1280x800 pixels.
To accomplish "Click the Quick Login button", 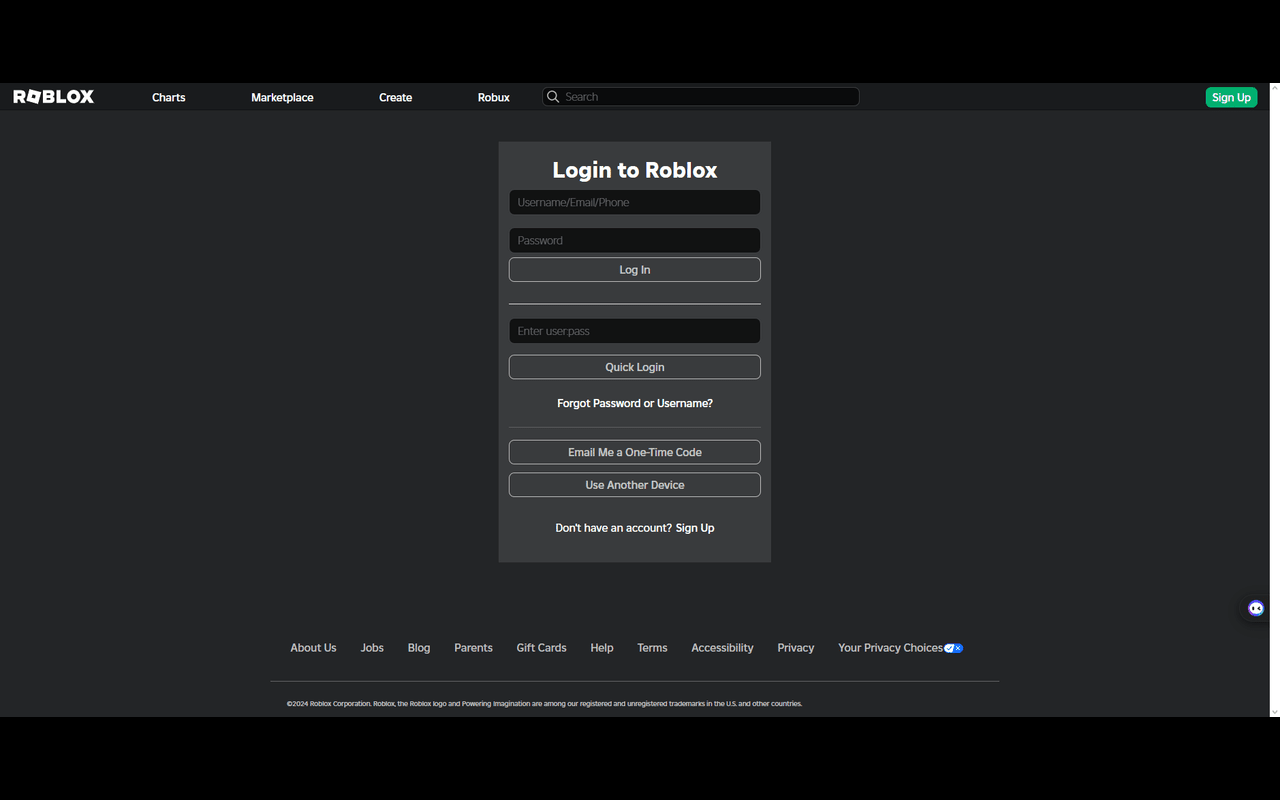I will click(635, 367).
